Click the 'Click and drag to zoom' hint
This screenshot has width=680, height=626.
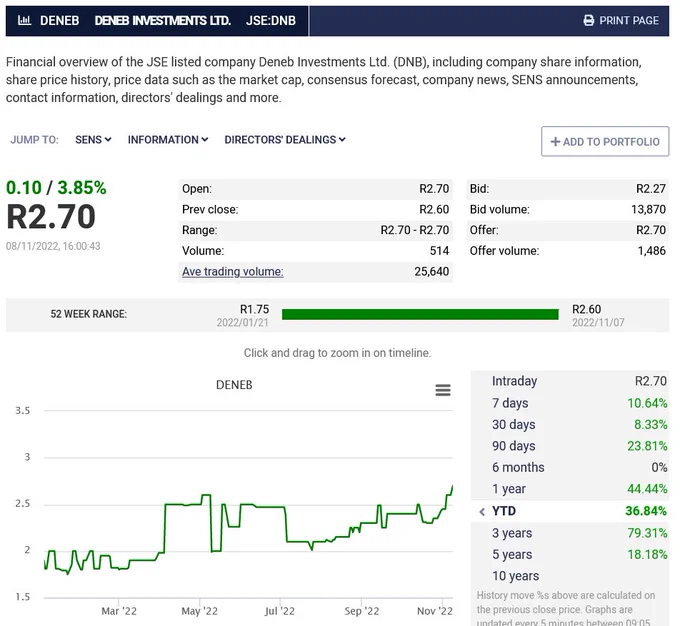(x=337, y=353)
